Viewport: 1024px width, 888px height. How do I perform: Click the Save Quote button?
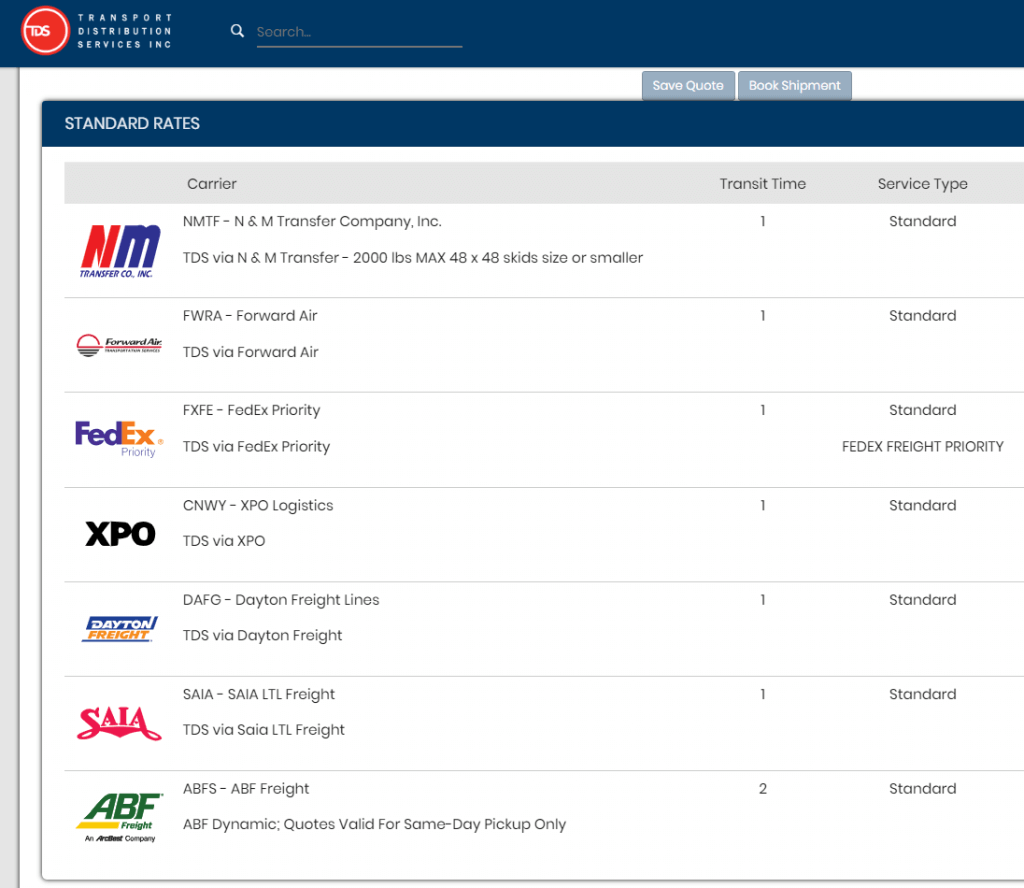[688, 86]
